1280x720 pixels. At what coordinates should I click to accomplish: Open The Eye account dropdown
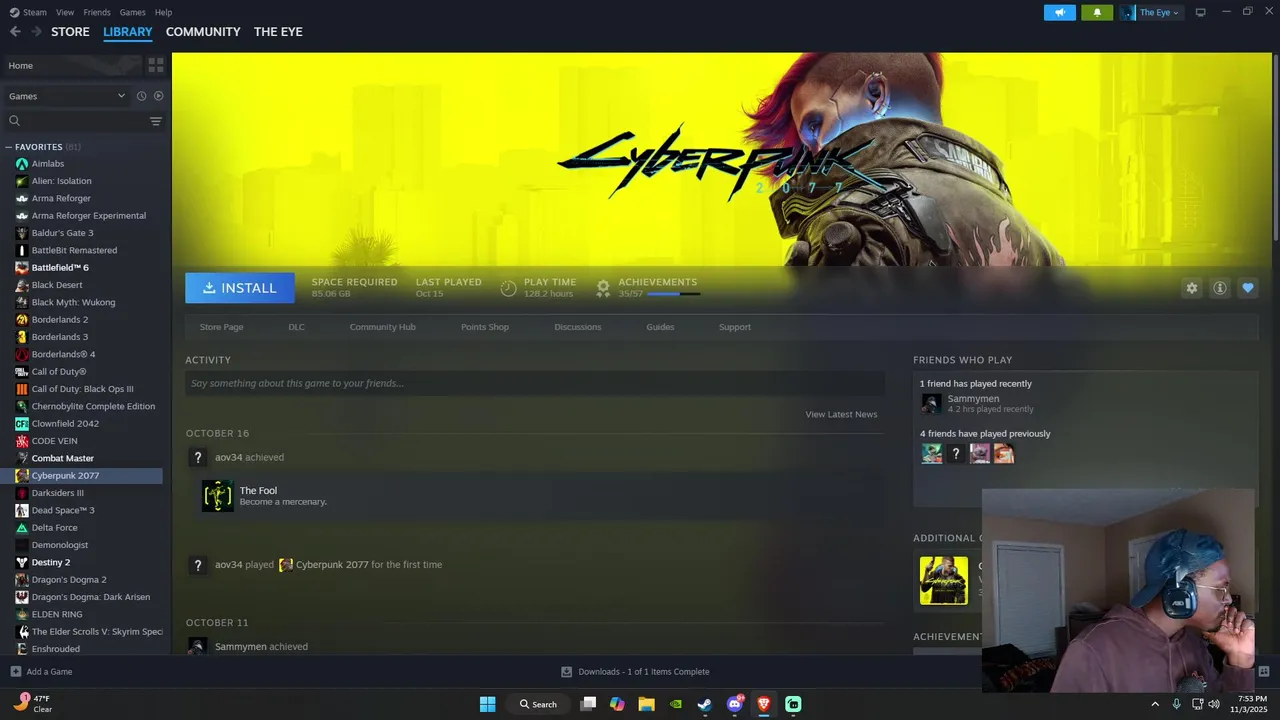pos(1151,12)
